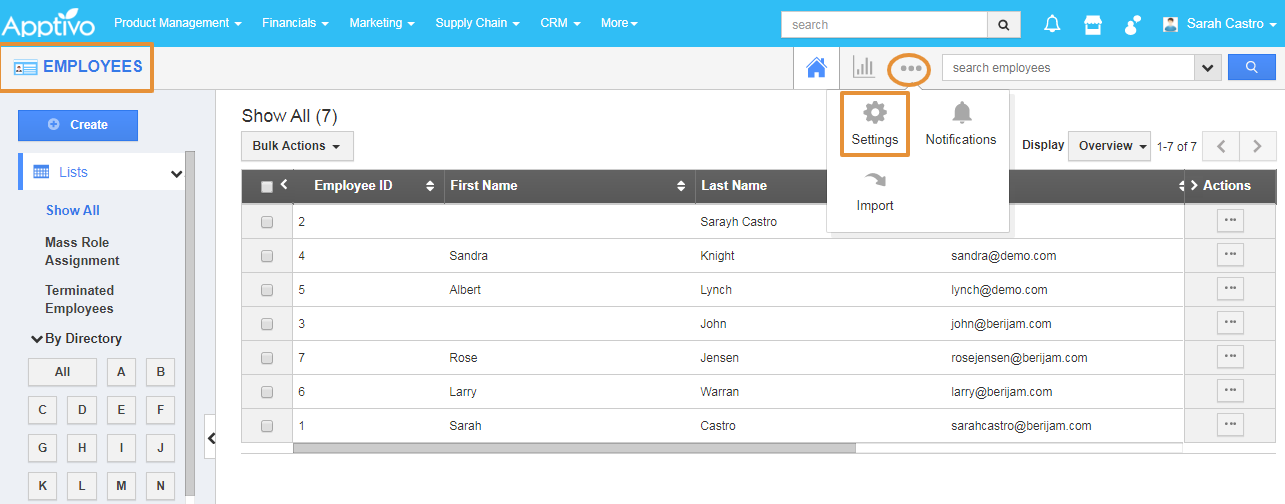
Task: Click the horizontal scrollbar under the table
Action: click(574, 448)
